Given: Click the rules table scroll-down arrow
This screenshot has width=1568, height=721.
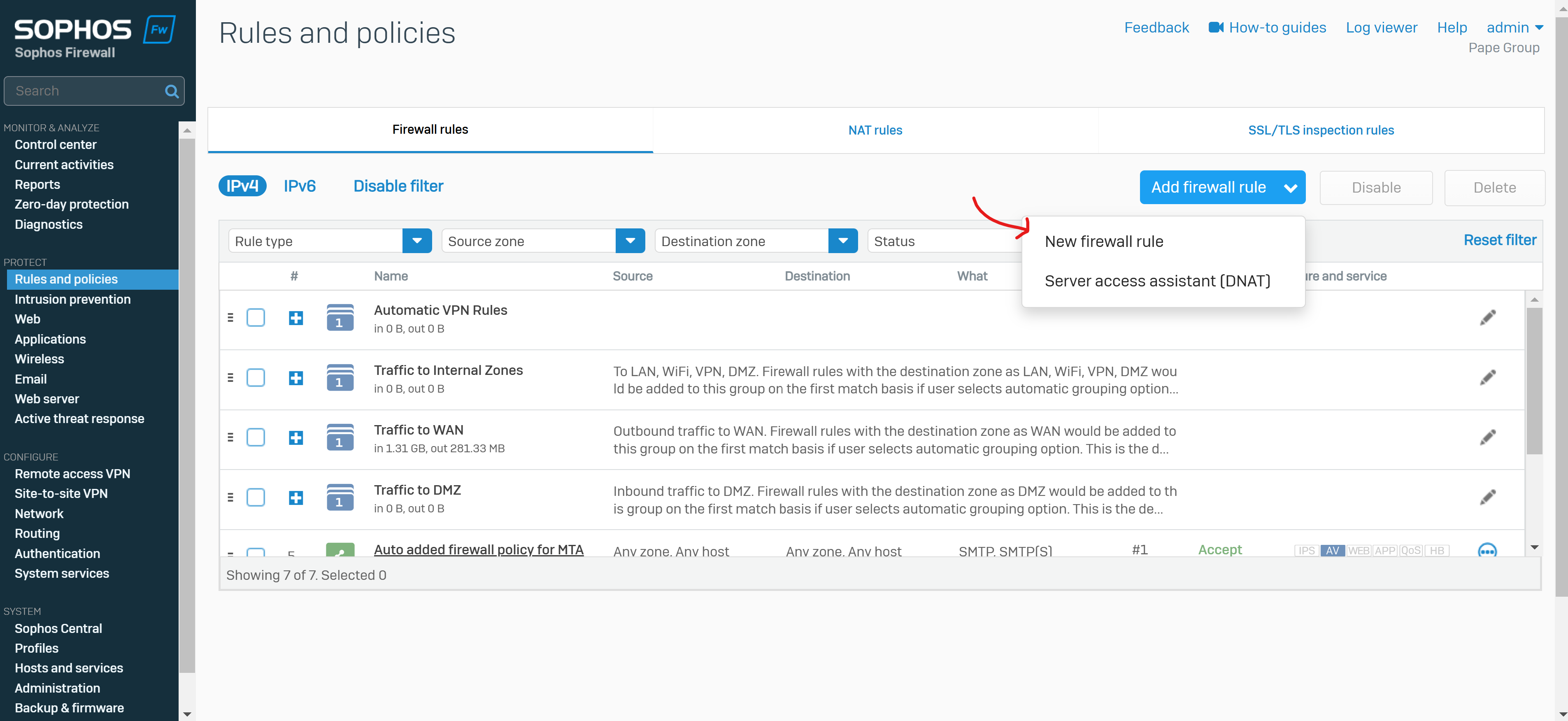Looking at the screenshot, I should pos(1534,548).
